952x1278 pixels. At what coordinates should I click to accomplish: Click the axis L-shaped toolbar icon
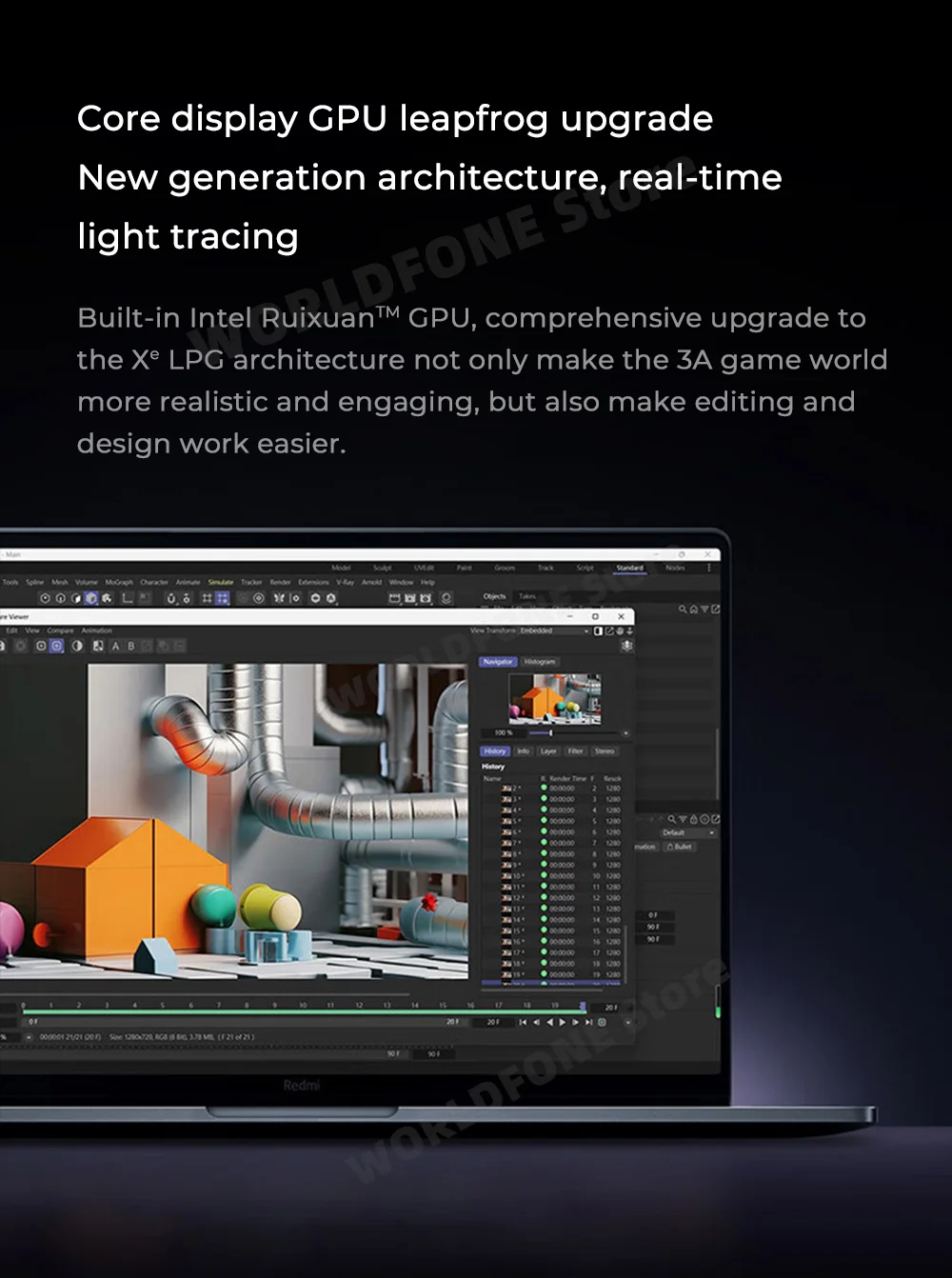point(127,598)
